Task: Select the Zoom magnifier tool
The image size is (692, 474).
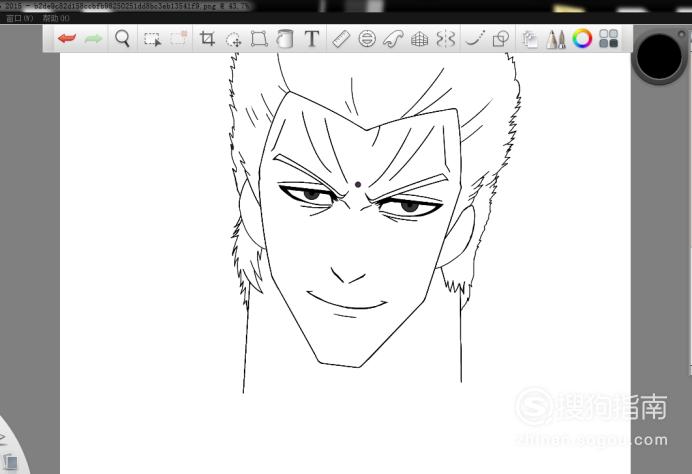Action: pyautogui.click(x=122, y=39)
